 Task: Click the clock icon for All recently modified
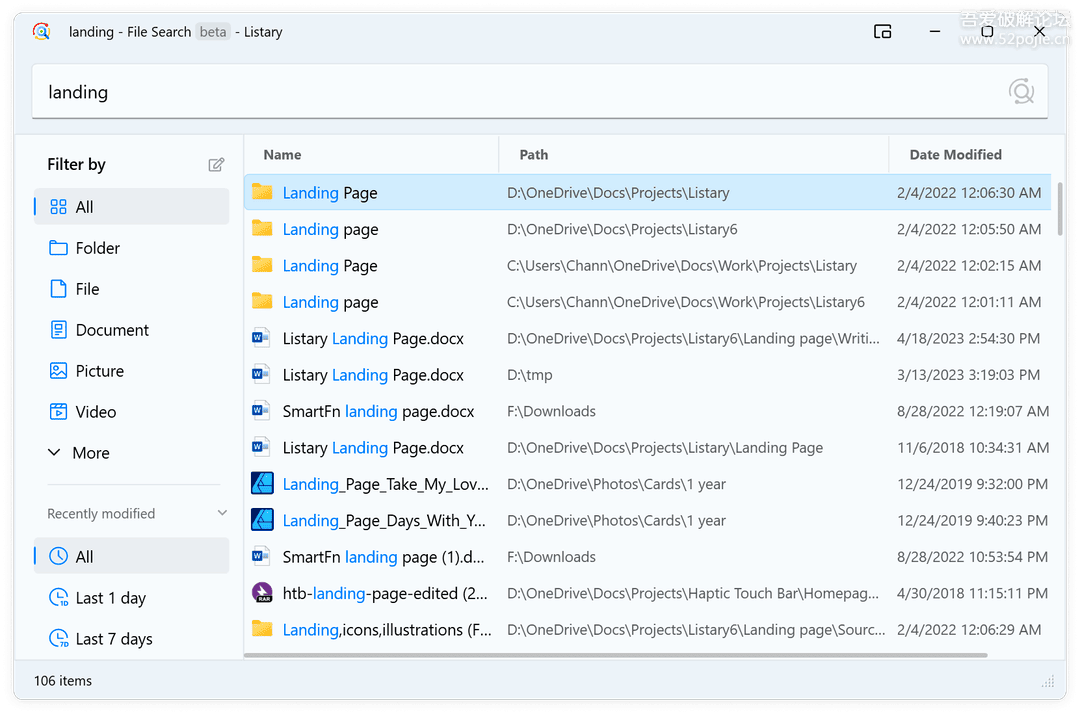pos(59,557)
